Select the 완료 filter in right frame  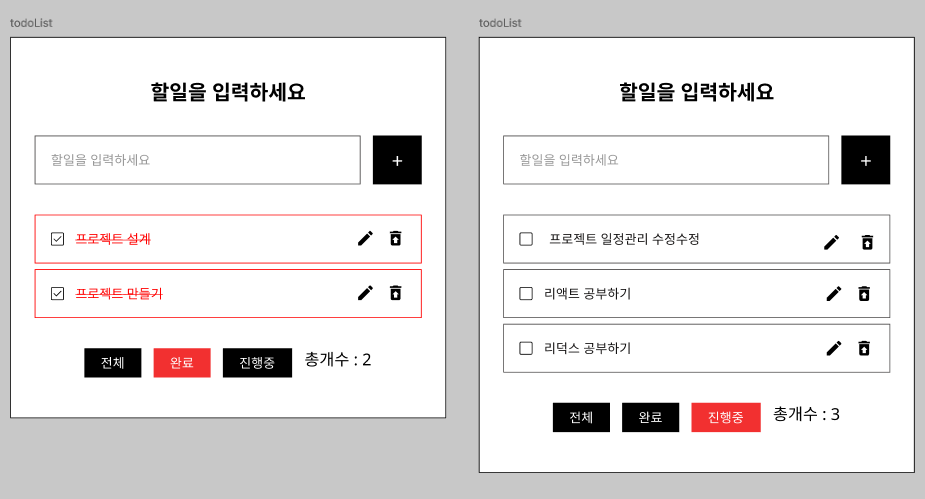(x=650, y=417)
